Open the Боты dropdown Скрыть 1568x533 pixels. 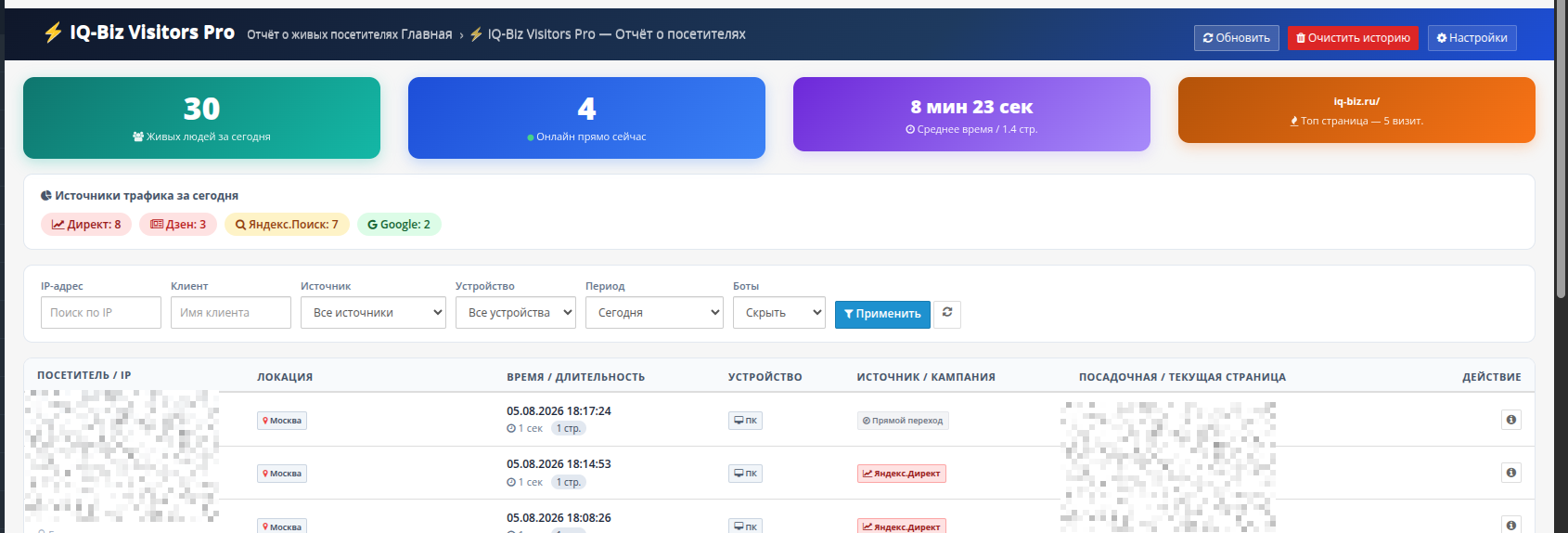[779, 313]
